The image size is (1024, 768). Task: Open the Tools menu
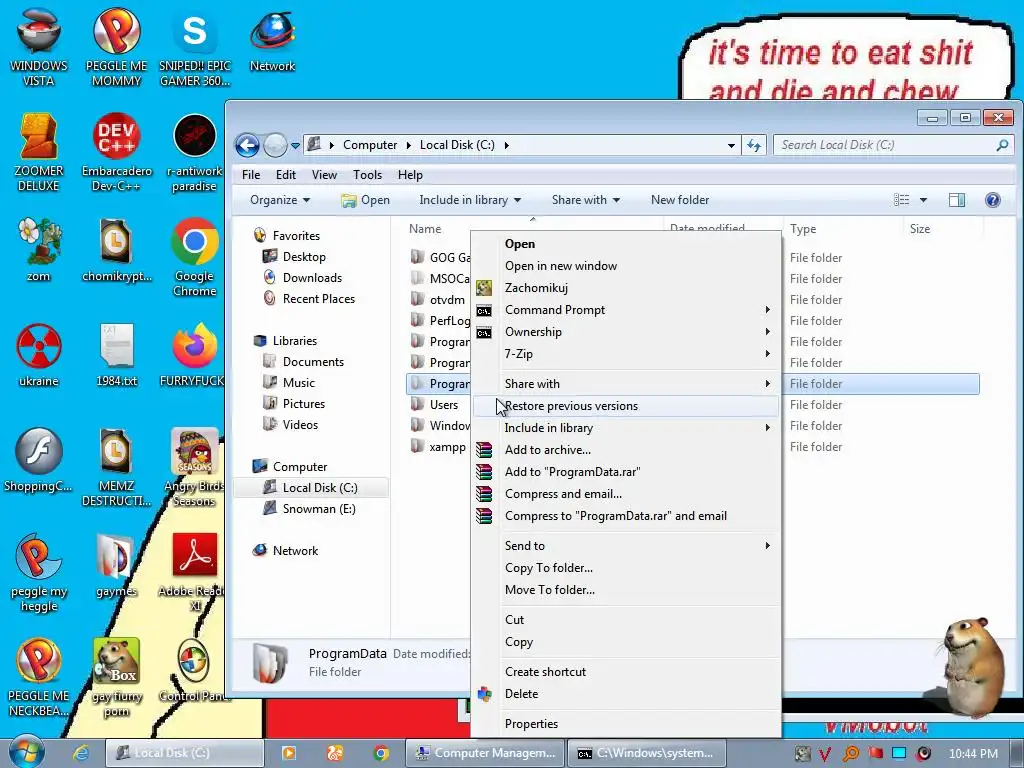367,174
